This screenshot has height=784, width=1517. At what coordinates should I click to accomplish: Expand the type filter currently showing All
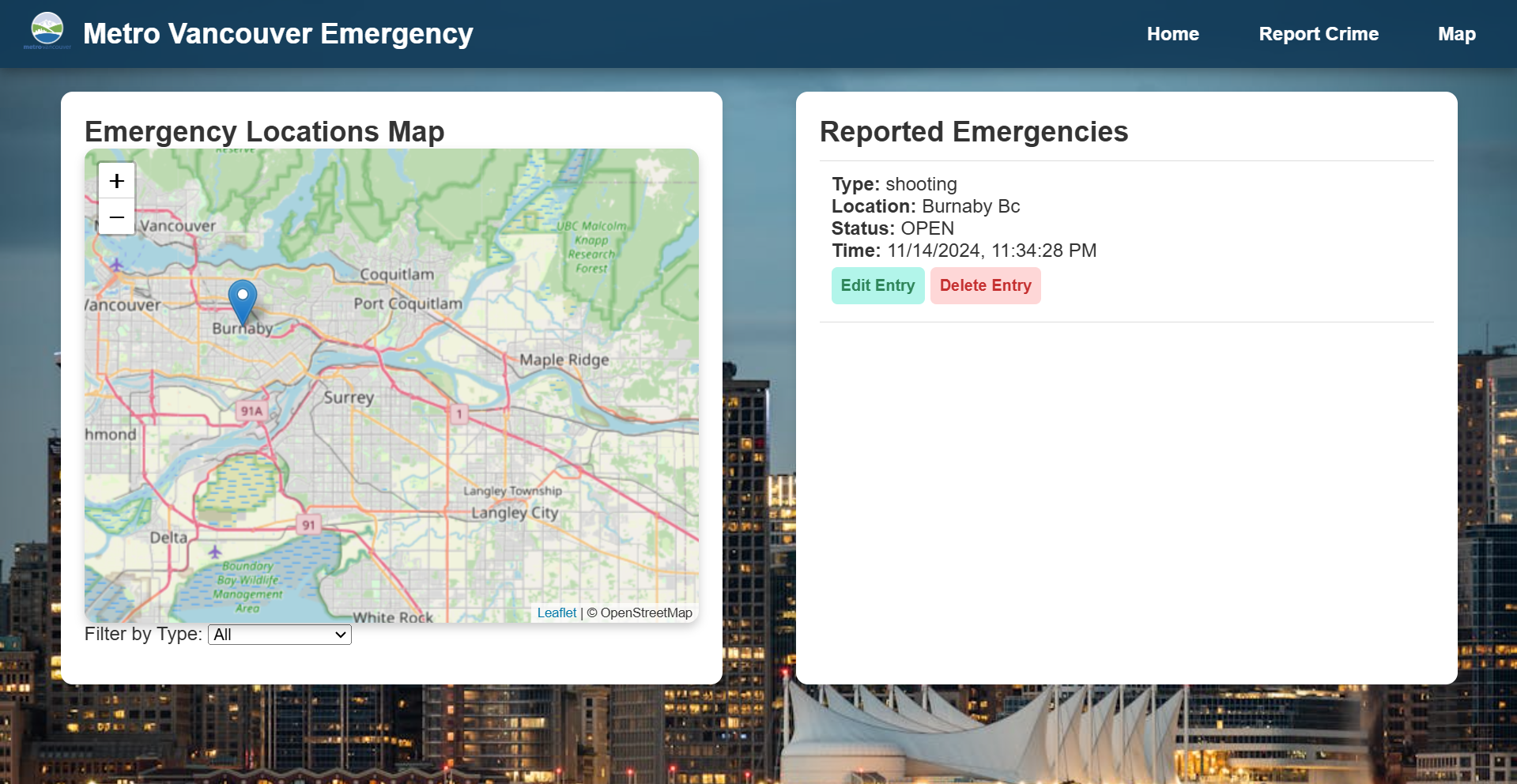coord(278,634)
